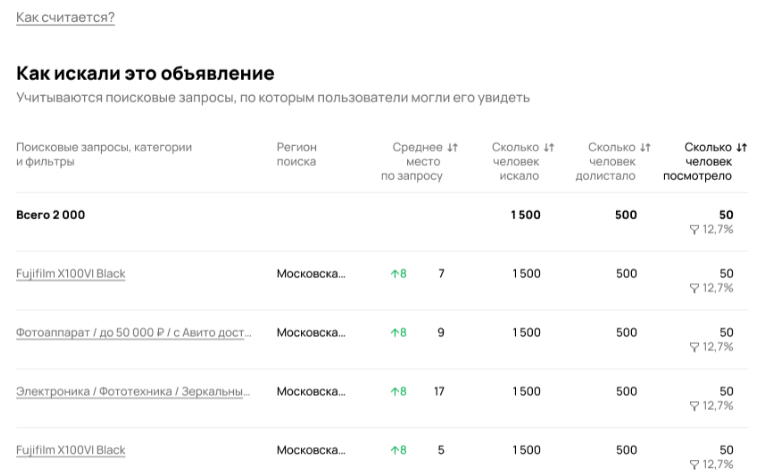Click the funnel icon in the "Всего 2 000" row
The height and width of the screenshot is (470, 758).
tap(694, 229)
